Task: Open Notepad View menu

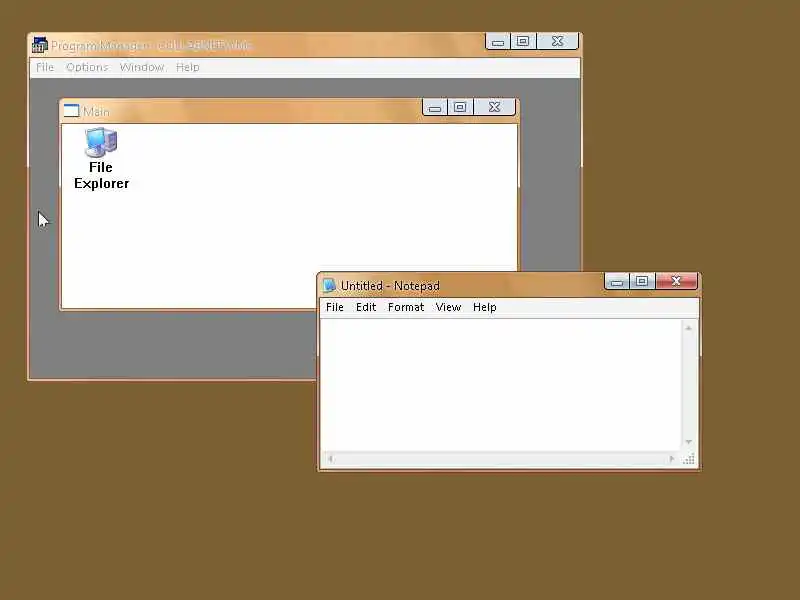Action: tap(448, 307)
